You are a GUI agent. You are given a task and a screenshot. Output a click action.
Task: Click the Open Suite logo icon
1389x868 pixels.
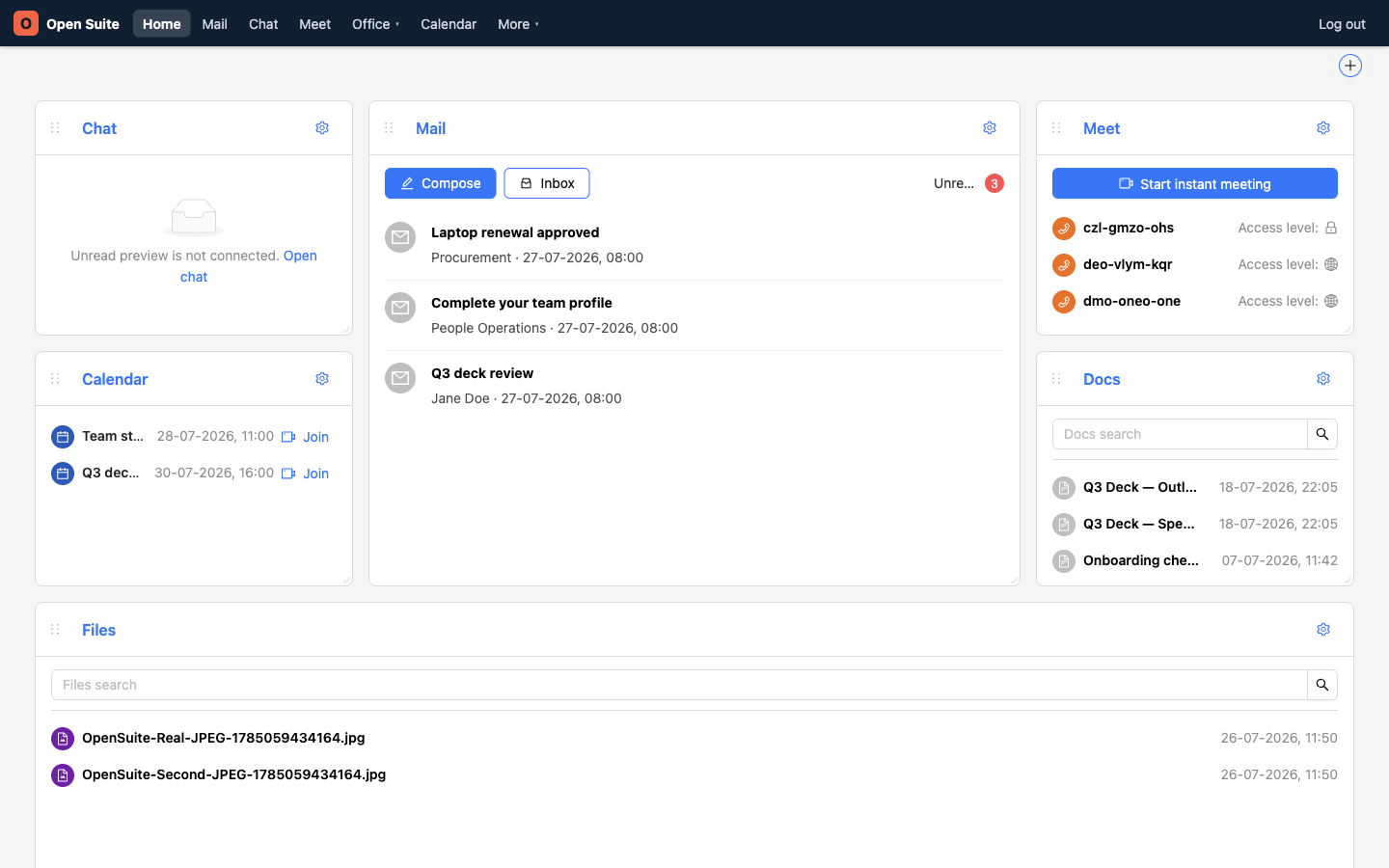(x=26, y=23)
